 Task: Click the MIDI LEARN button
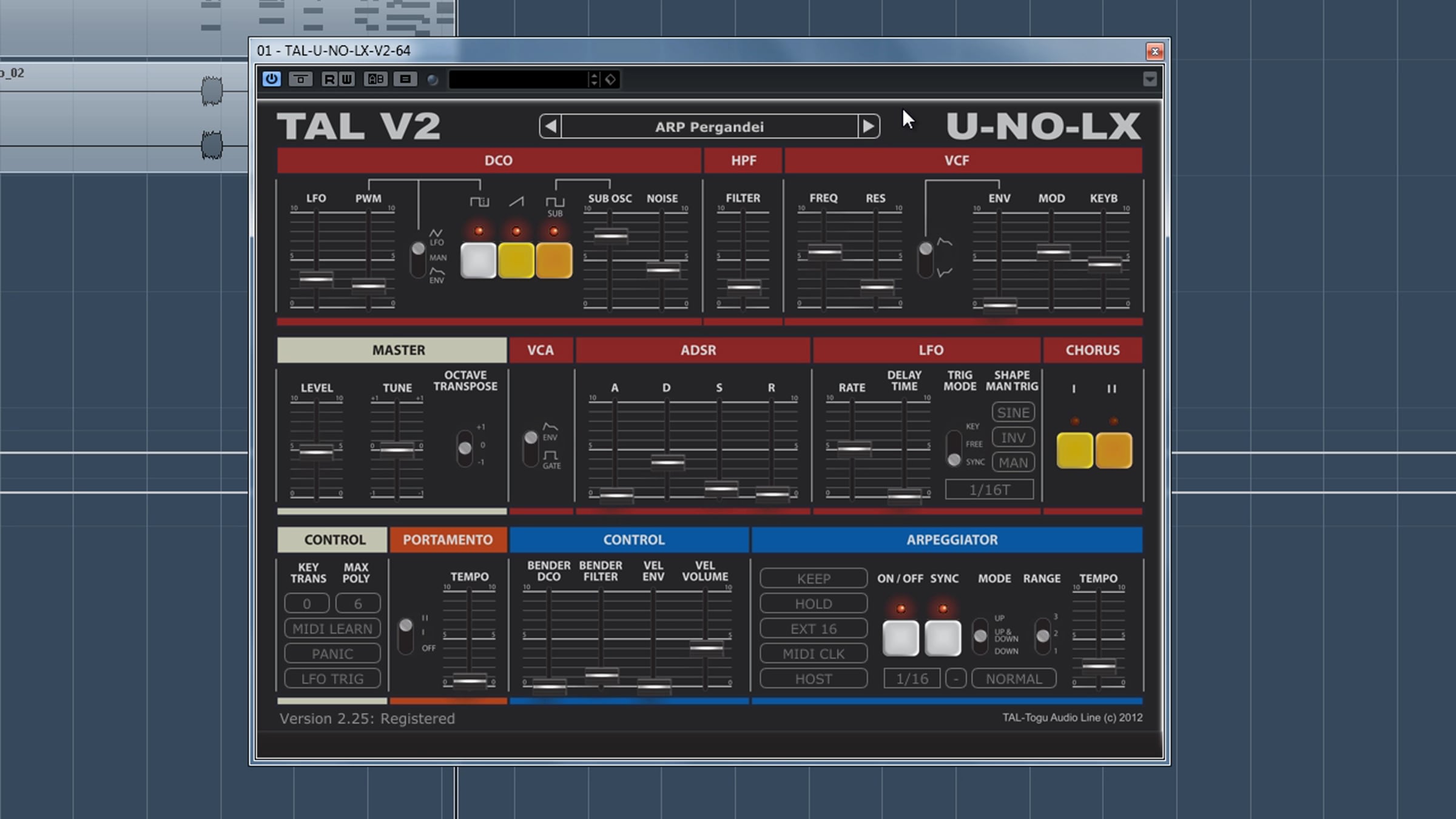click(332, 629)
